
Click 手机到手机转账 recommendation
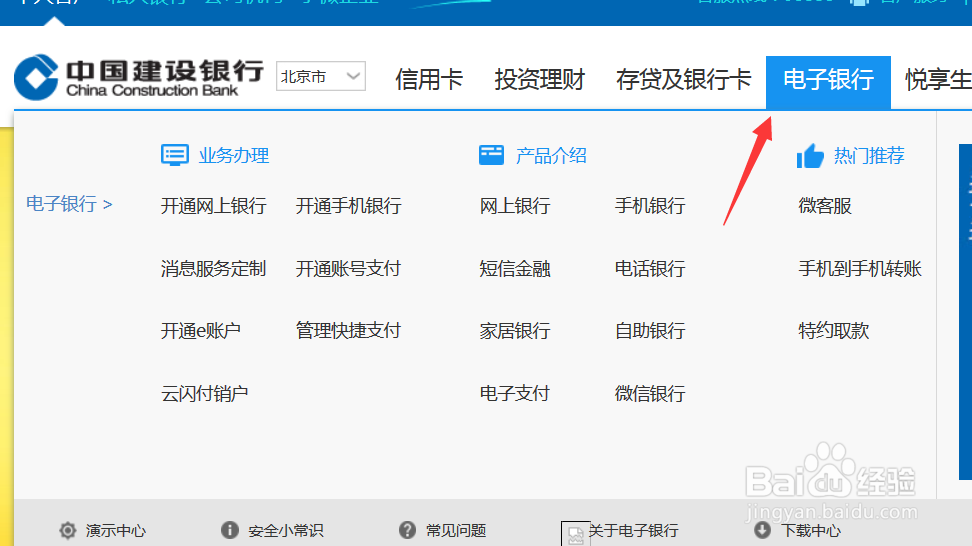[860, 268]
